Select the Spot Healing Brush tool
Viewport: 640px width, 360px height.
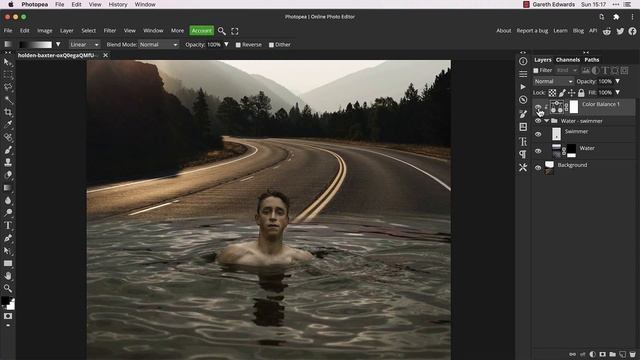[x=7, y=137]
